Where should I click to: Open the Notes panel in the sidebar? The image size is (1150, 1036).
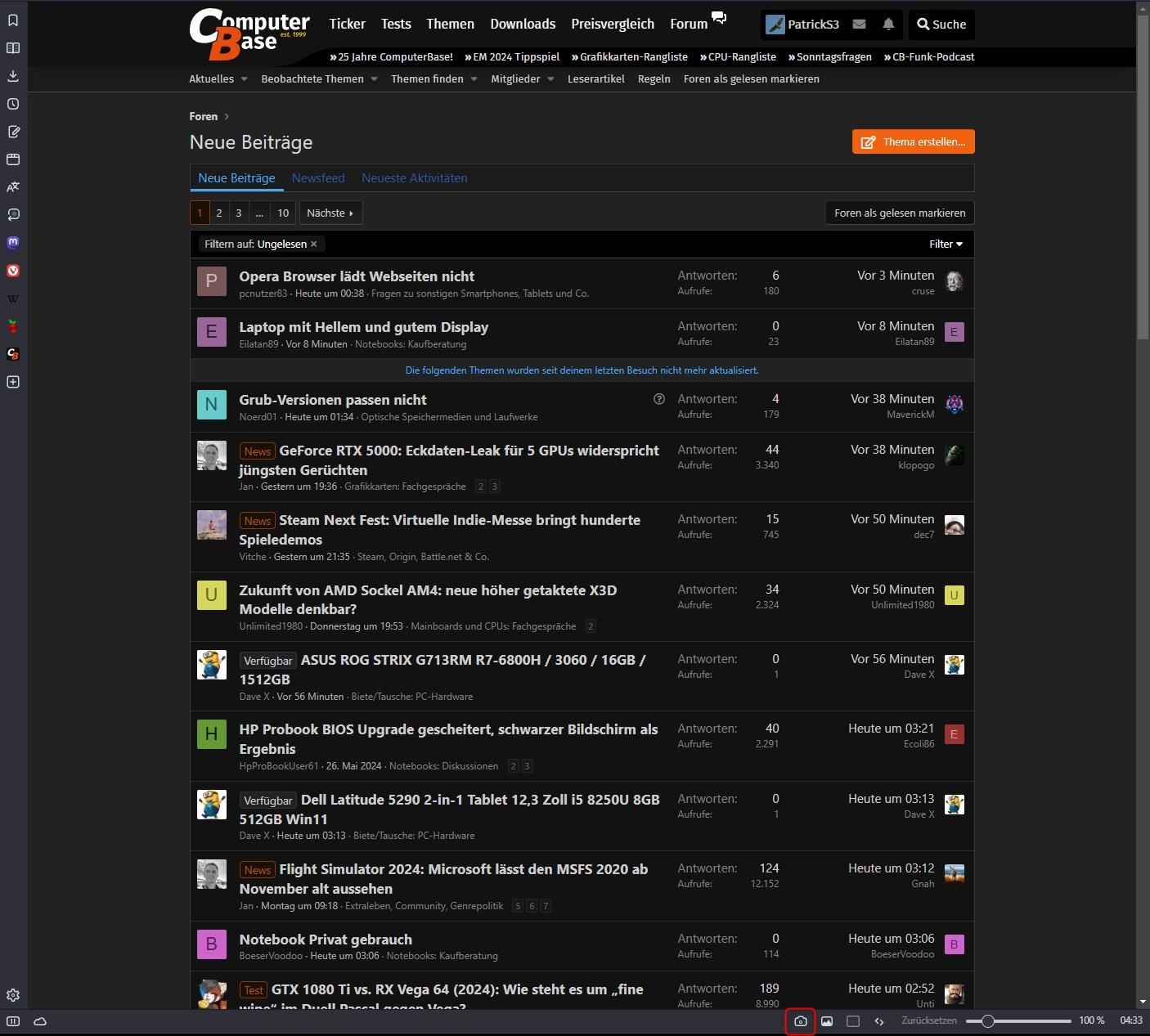(x=13, y=132)
